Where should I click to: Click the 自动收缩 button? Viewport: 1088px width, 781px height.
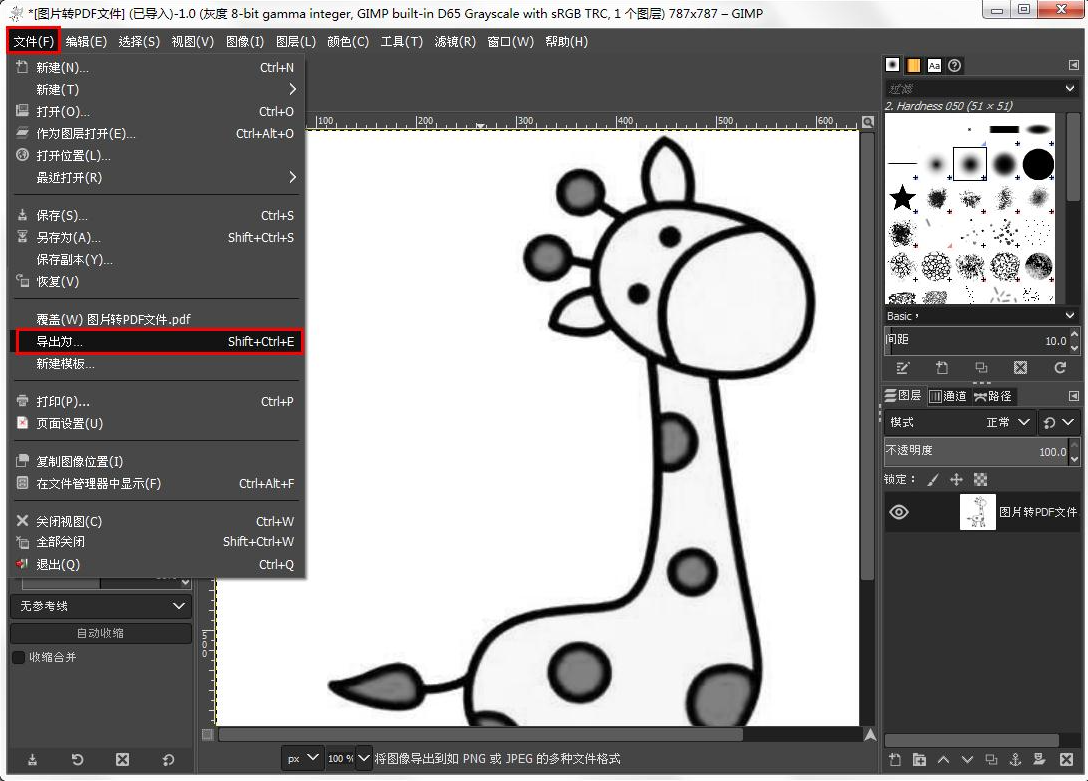click(101, 633)
